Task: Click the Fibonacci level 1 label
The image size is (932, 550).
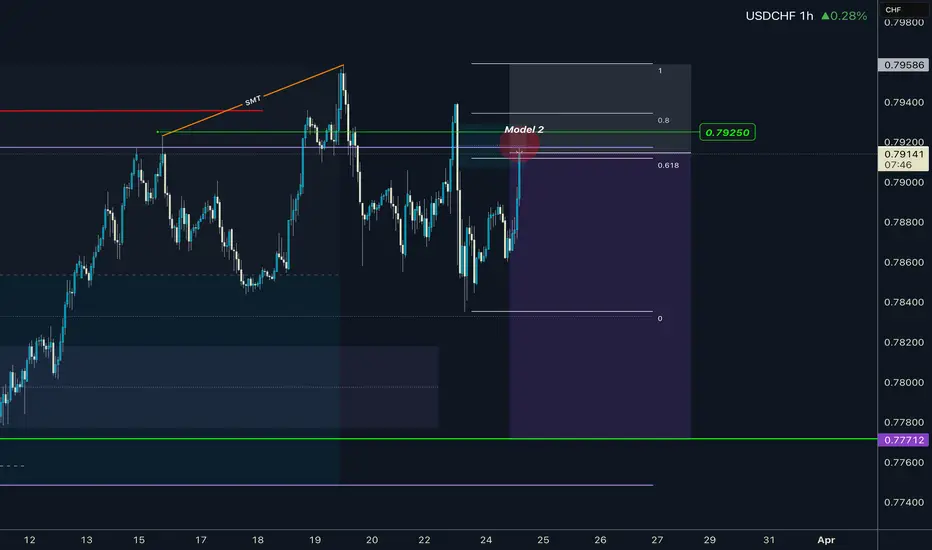Action: (x=660, y=71)
